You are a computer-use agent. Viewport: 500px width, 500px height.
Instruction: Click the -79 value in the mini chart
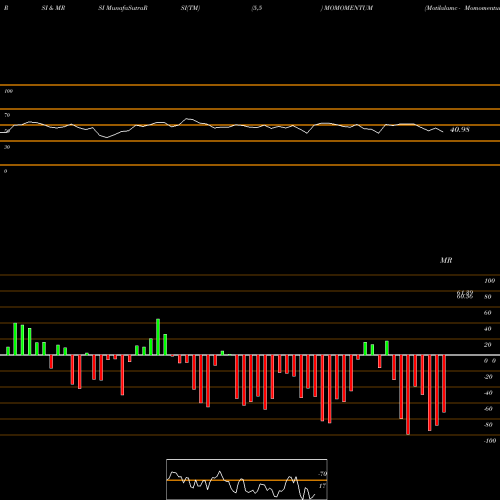(322, 474)
